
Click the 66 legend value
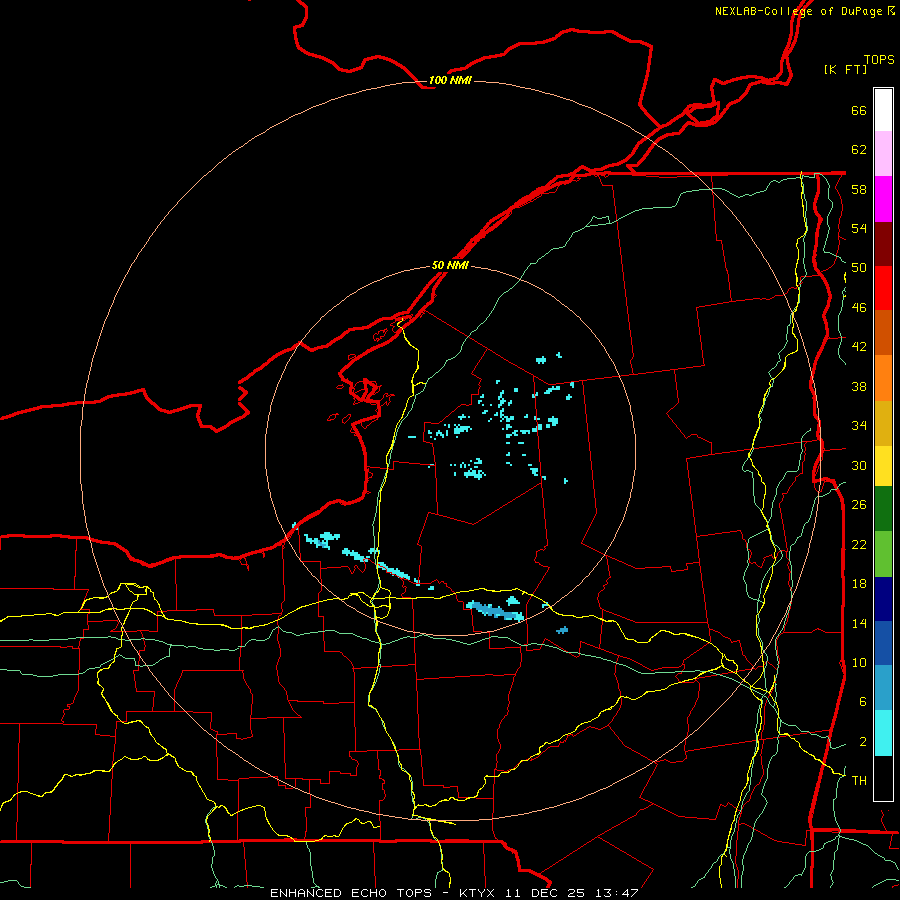(859, 110)
